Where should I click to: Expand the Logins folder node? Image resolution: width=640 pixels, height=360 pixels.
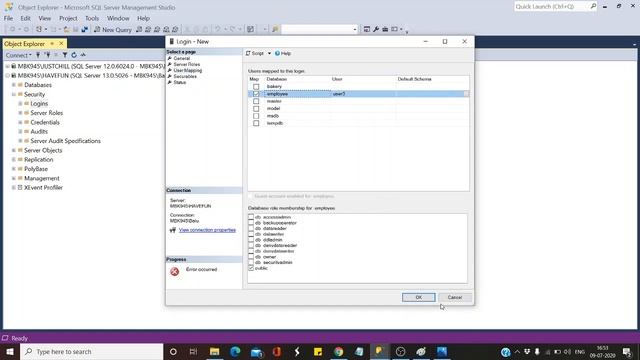point(20,104)
